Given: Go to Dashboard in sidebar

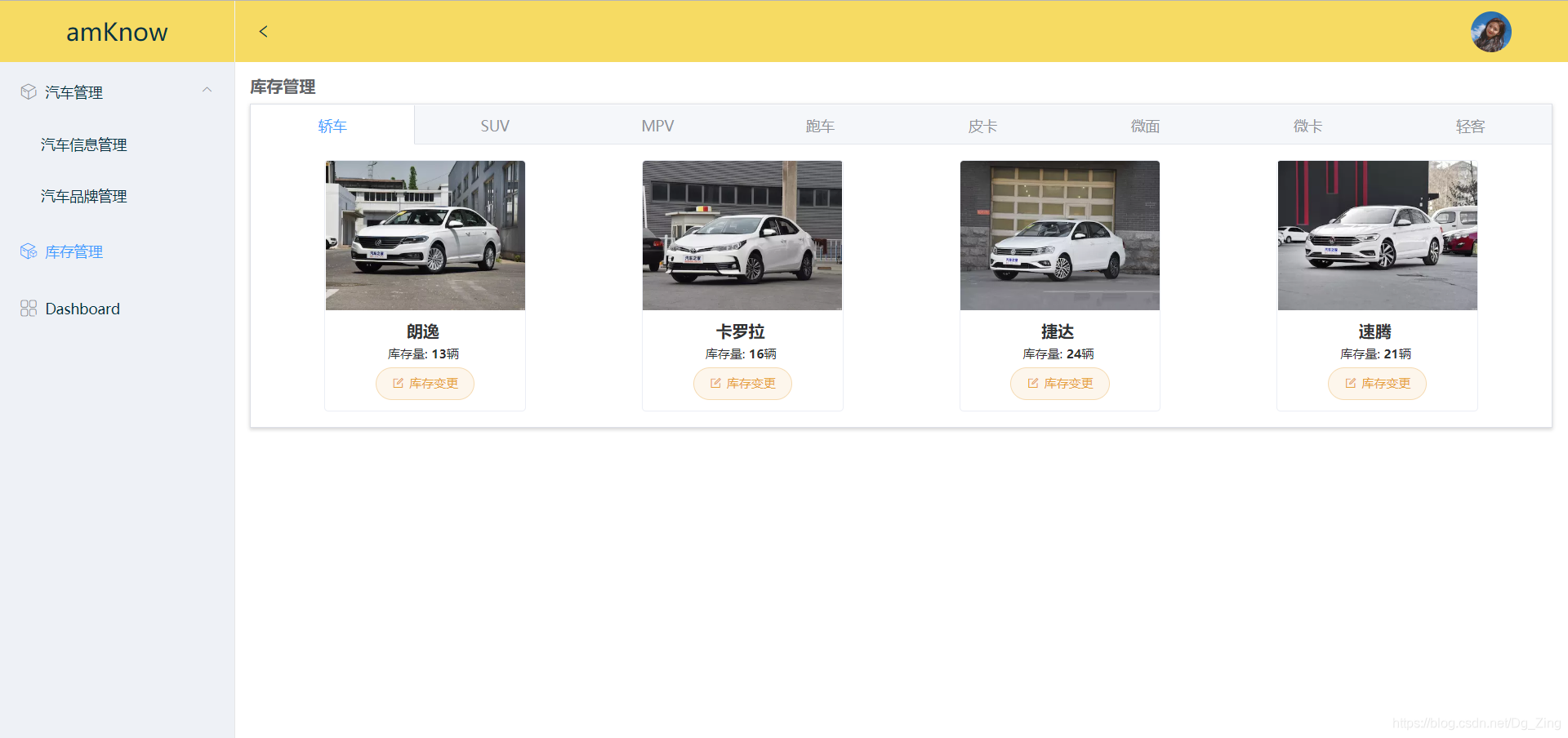Looking at the screenshot, I should pos(82,309).
